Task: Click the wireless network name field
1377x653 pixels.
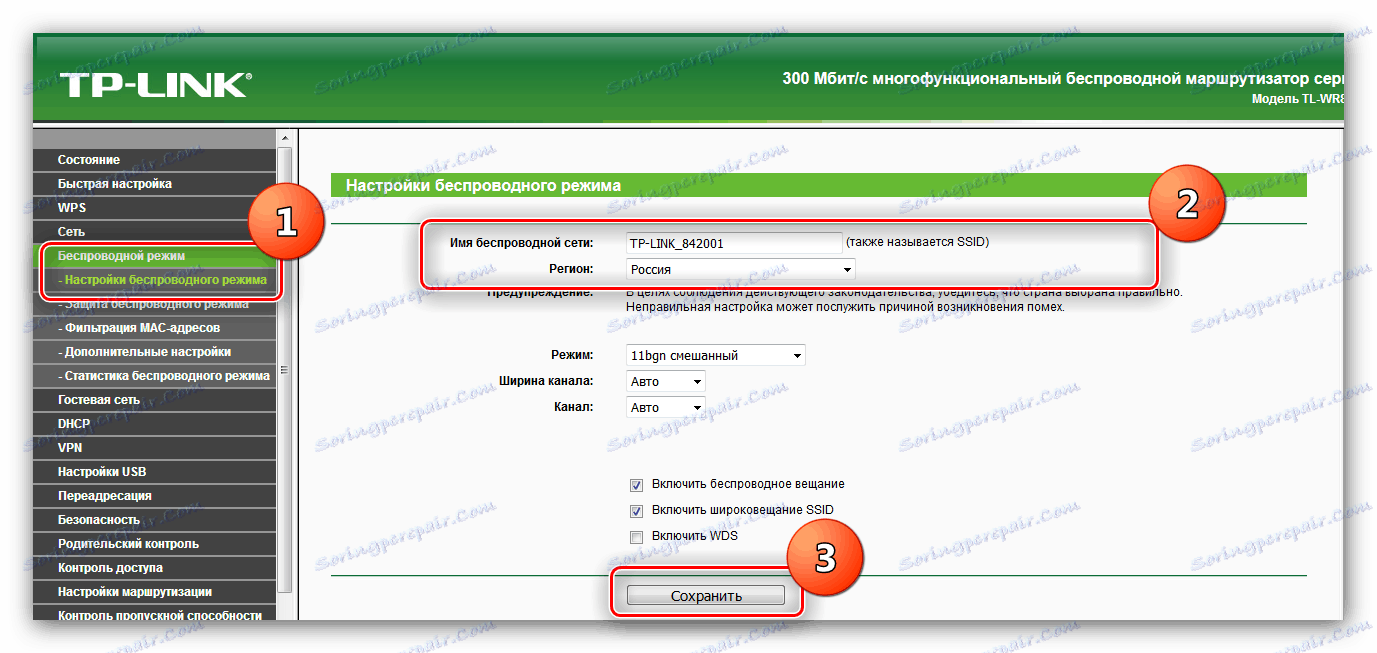Action: [734, 243]
